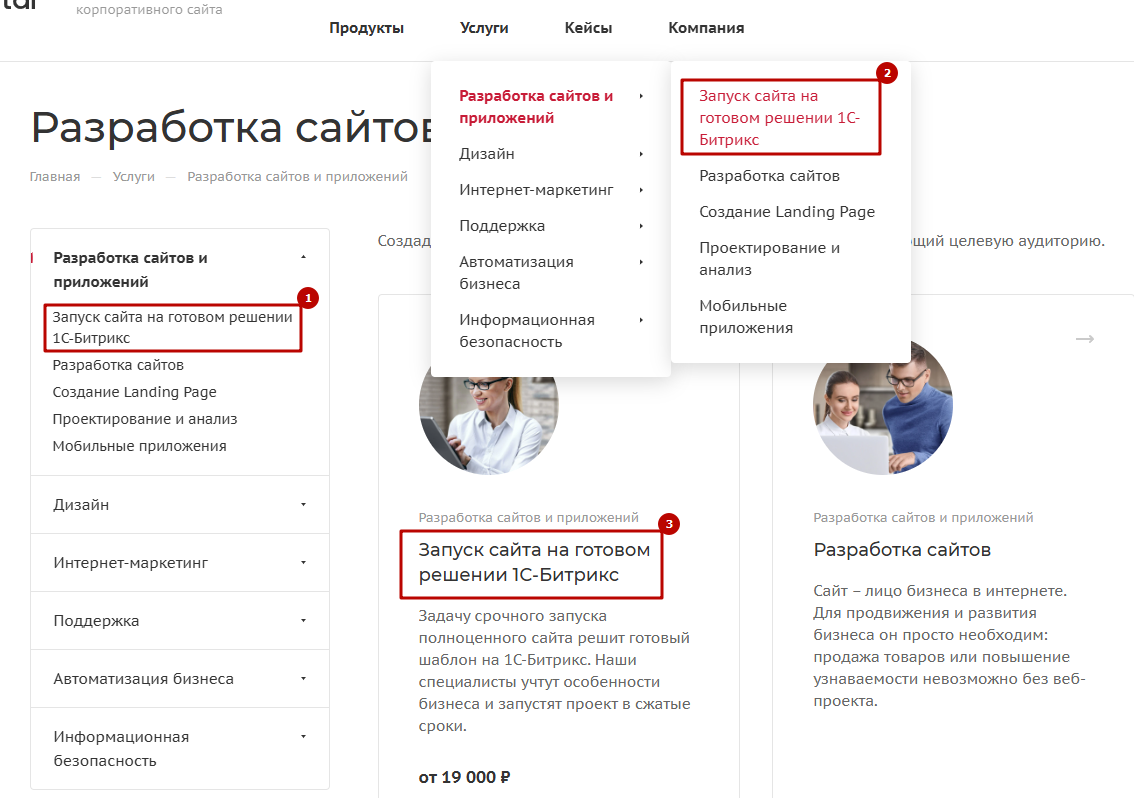Expand sidebar Автоматизация бизнеса section arrow
The height and width of the screenshot is (798, 1134).
(304, 679)
